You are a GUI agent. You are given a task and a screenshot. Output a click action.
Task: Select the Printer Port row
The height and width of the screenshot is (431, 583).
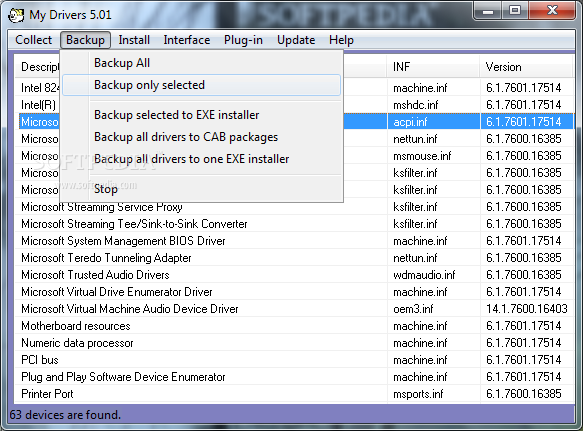pyautogui.click(x=294, y=394)
